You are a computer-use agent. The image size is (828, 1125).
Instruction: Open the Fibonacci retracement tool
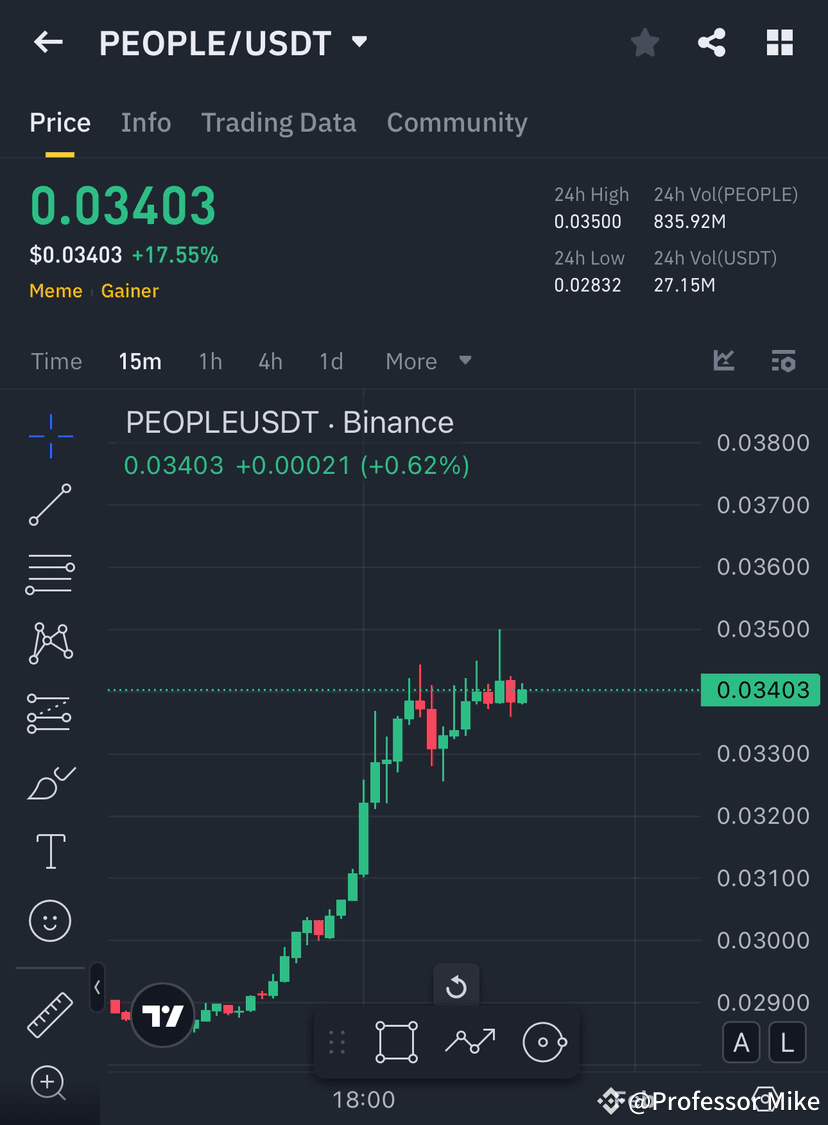pos(49,574)
